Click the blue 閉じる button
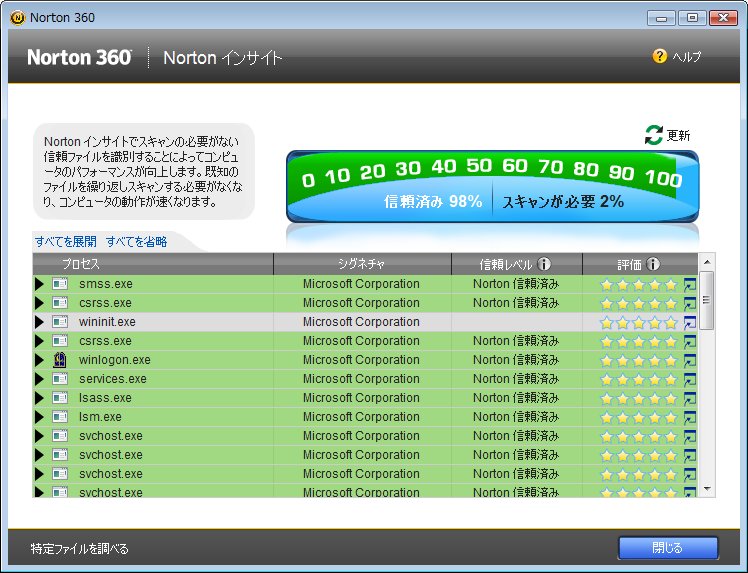748x573 pixels. click(668, 548)
